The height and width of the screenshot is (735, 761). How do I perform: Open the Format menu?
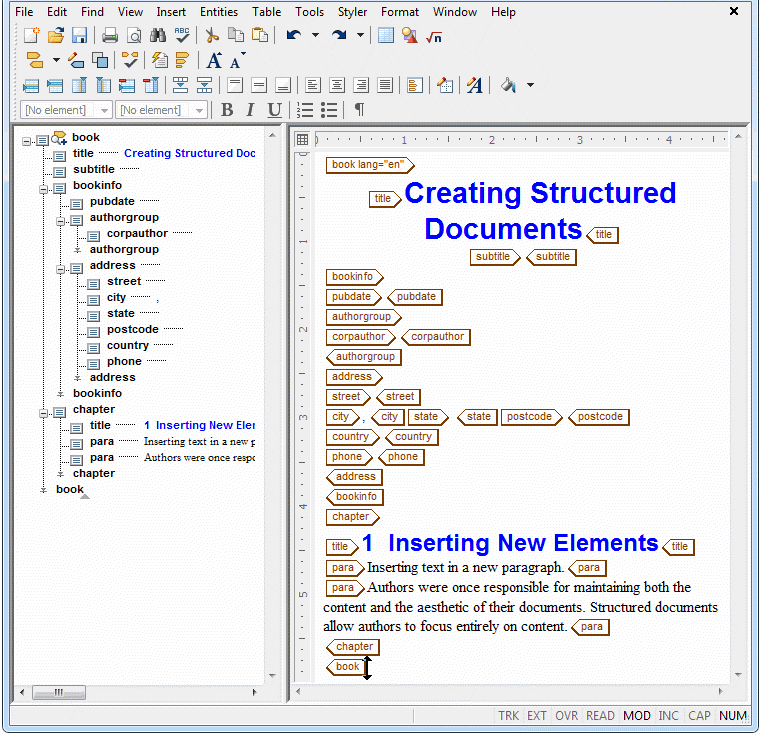[x=400, y=12]
